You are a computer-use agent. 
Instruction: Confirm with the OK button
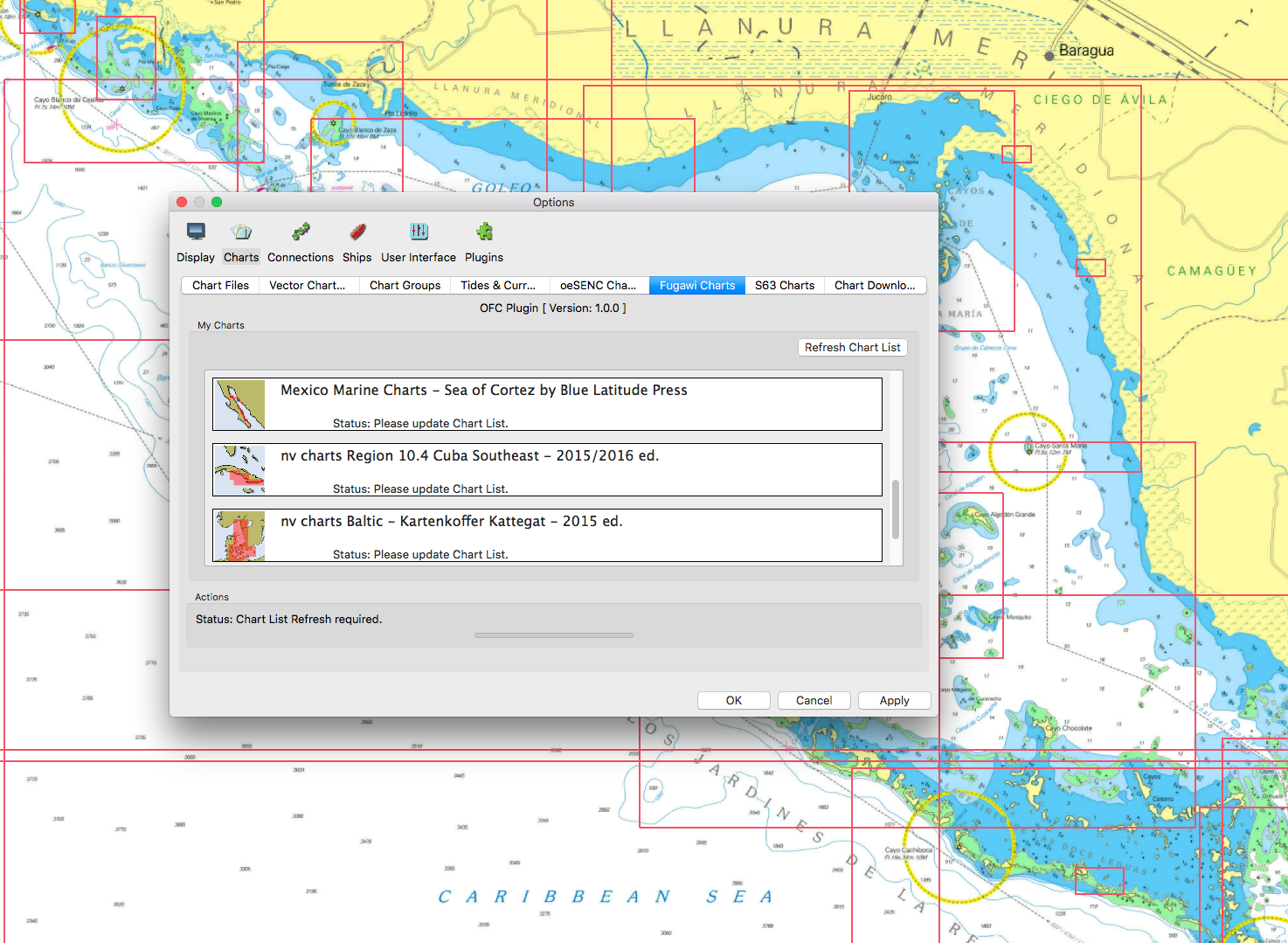734,700
